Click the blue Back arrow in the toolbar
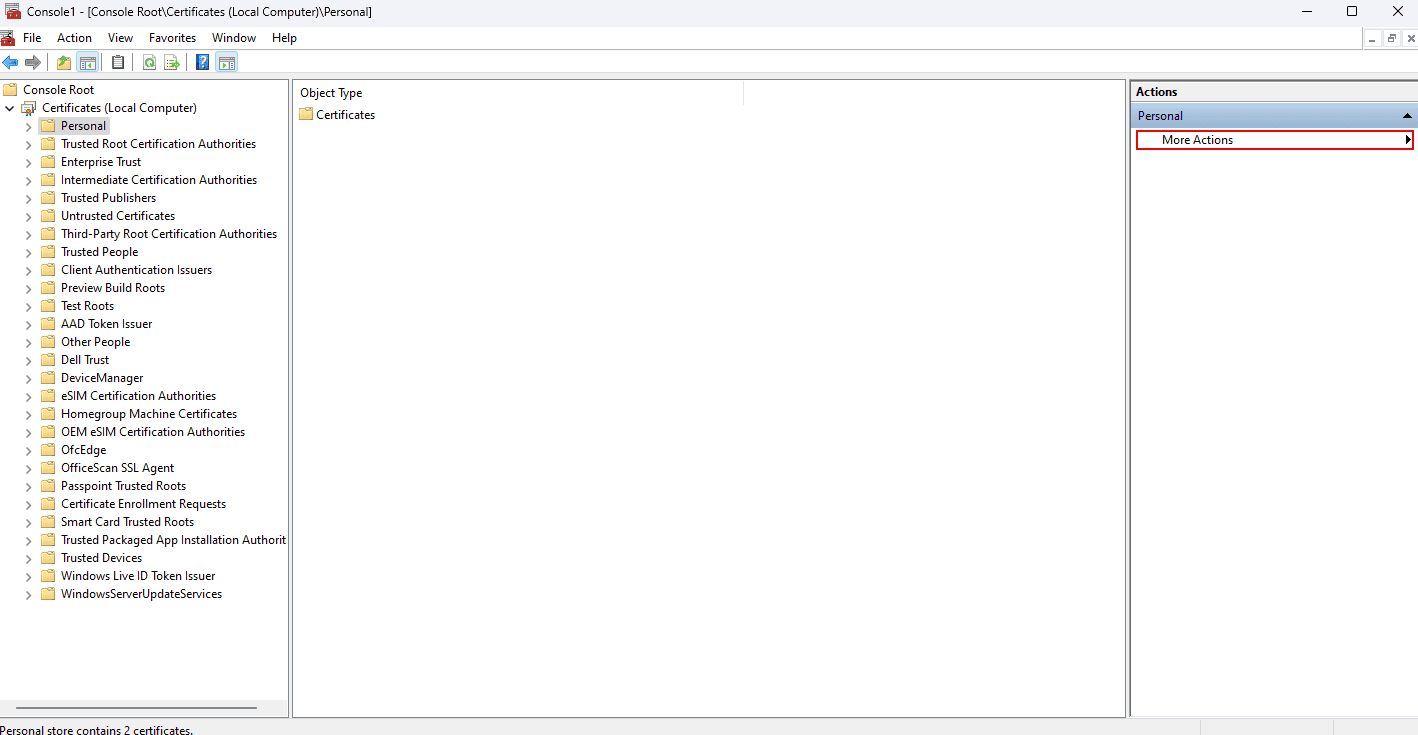Viewport: 1418px width, 735px height. click(10, 63)
